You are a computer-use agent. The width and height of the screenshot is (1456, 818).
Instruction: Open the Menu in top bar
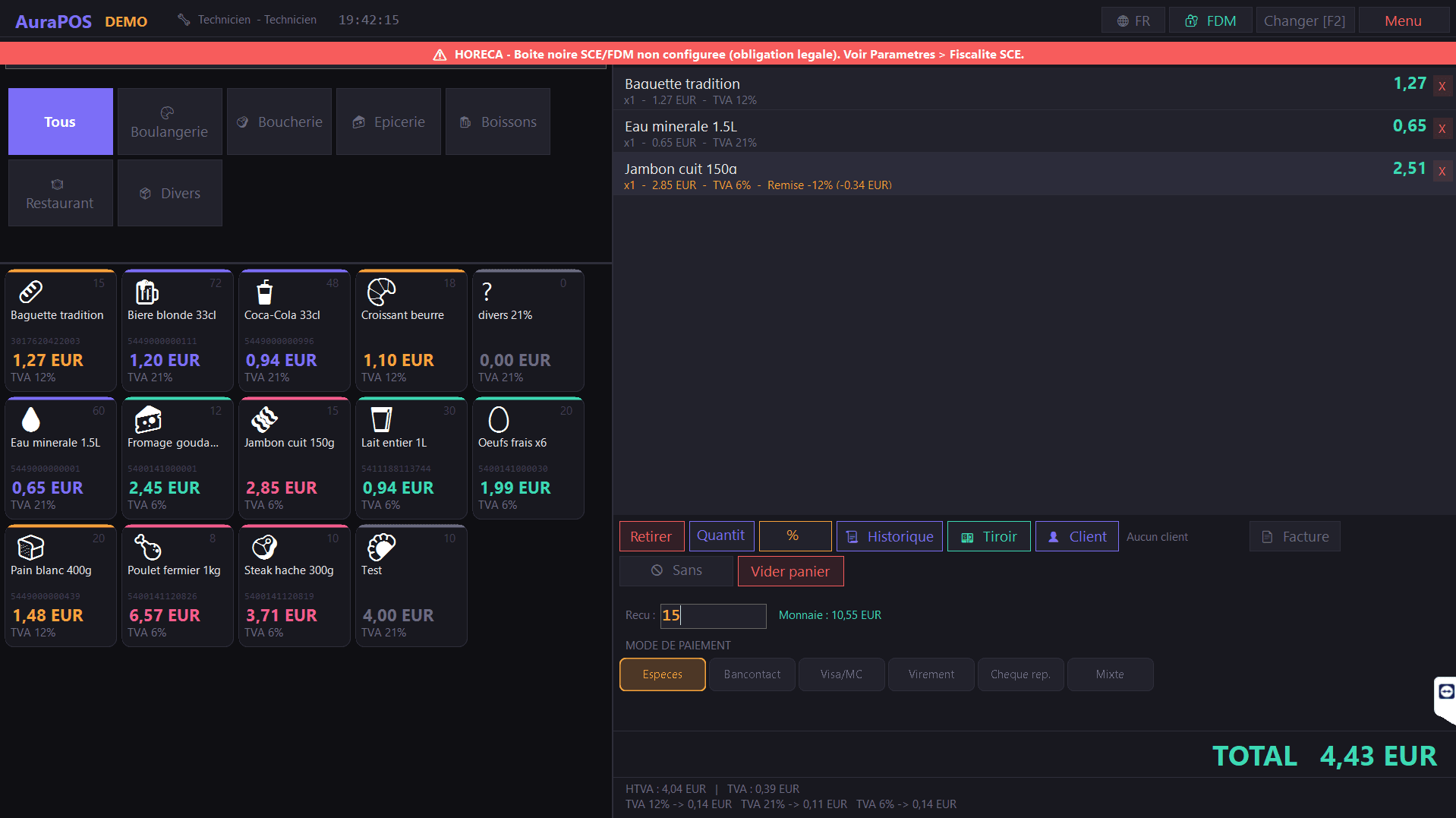1403,21
